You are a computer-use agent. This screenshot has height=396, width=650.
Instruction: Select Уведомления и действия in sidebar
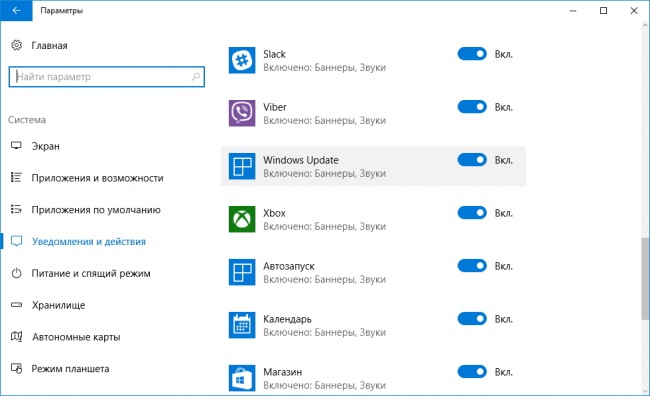pyautogui.click(x=89, y=241)
